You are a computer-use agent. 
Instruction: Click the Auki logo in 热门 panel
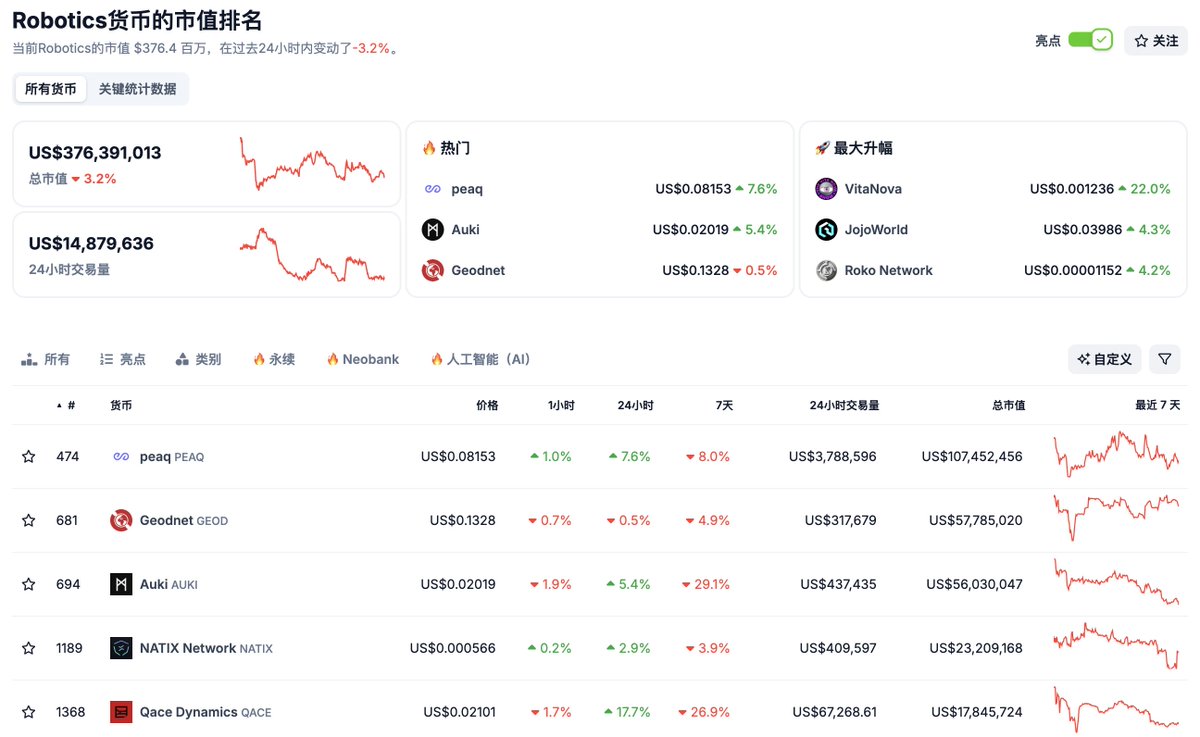432,230
